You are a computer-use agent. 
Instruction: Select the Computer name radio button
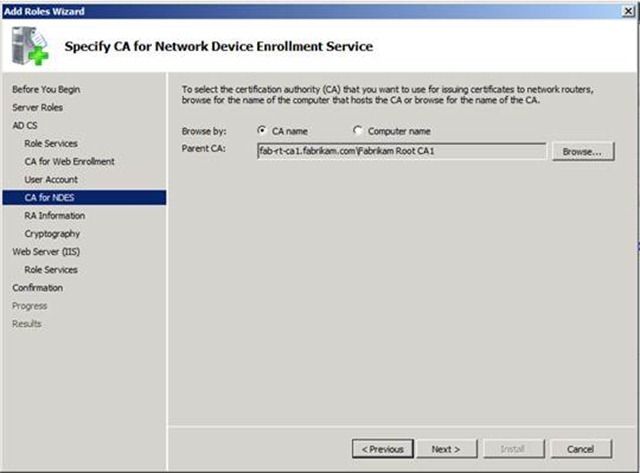(357, 130)
